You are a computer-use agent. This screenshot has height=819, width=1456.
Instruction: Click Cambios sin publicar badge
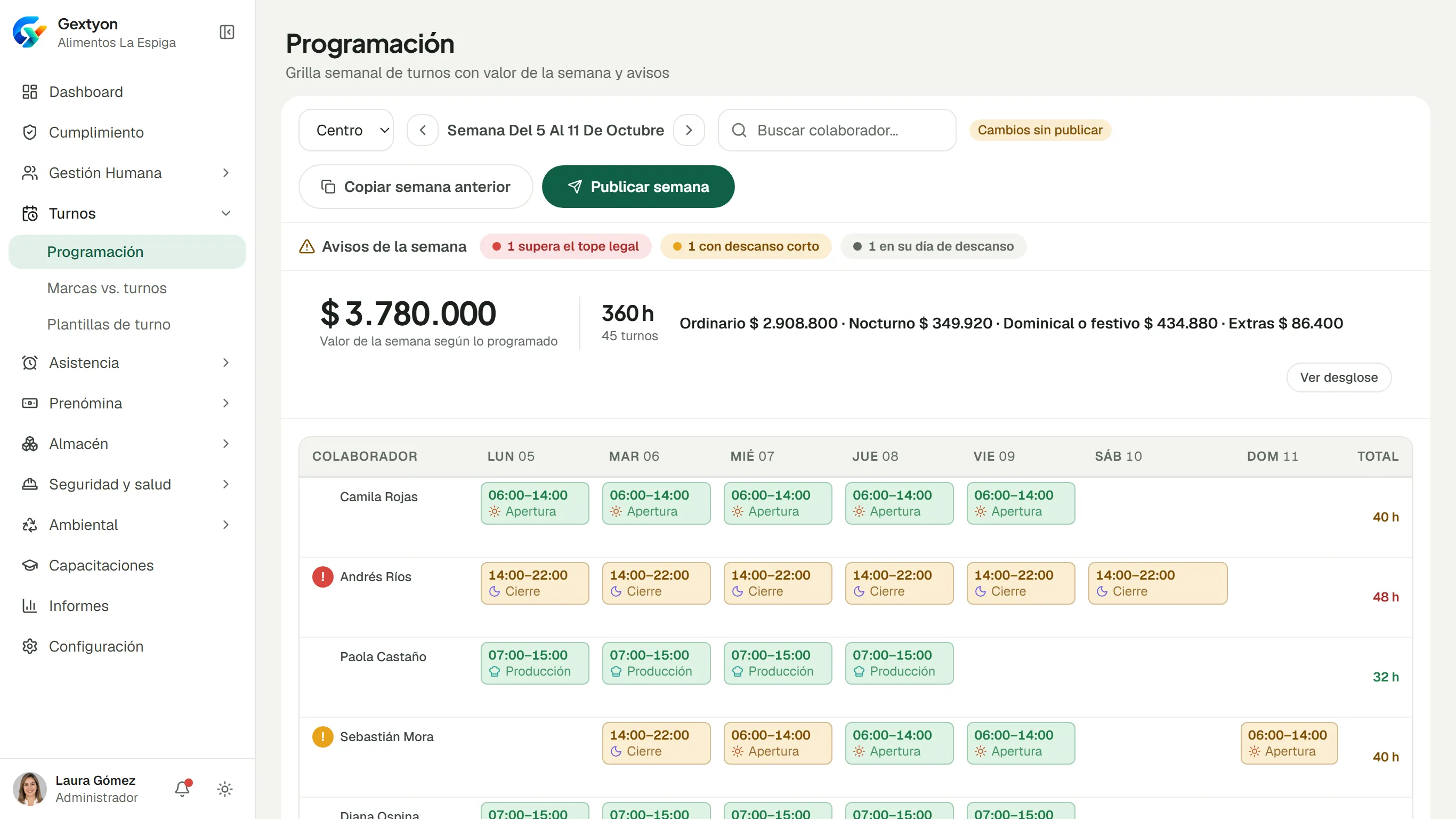tap(1040, 130)
